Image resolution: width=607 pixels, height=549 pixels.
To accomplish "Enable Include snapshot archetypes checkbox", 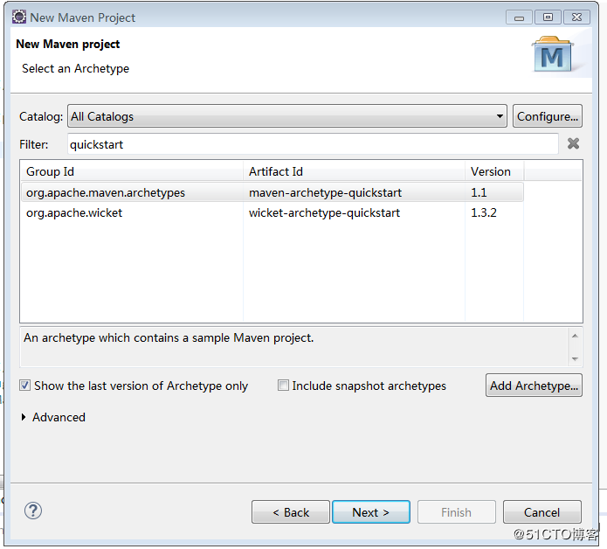I will point(283,385).
